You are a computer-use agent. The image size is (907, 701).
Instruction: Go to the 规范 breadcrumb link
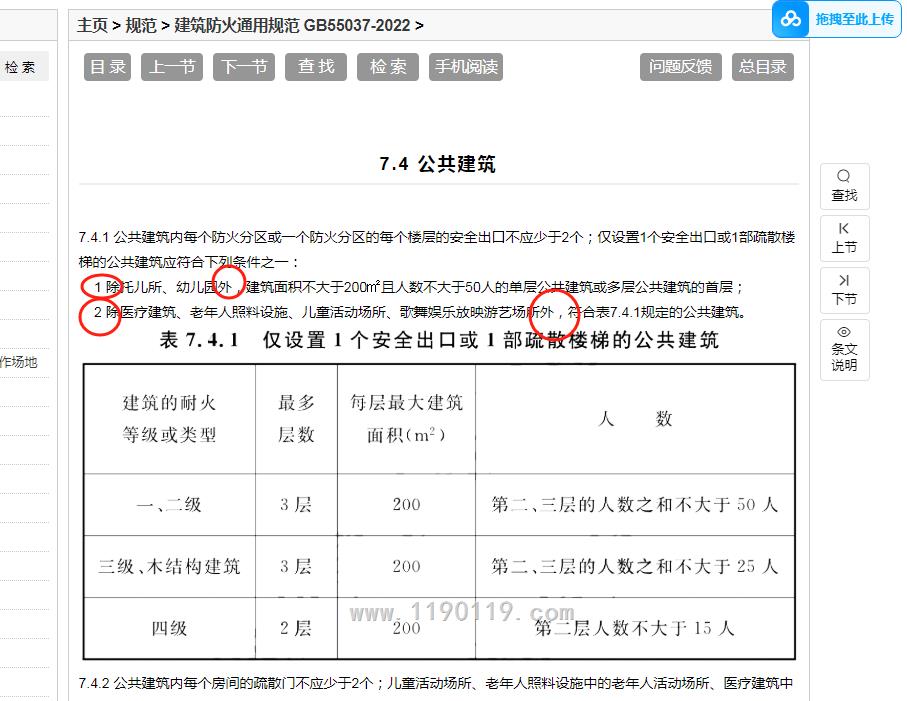coord(140,26)
